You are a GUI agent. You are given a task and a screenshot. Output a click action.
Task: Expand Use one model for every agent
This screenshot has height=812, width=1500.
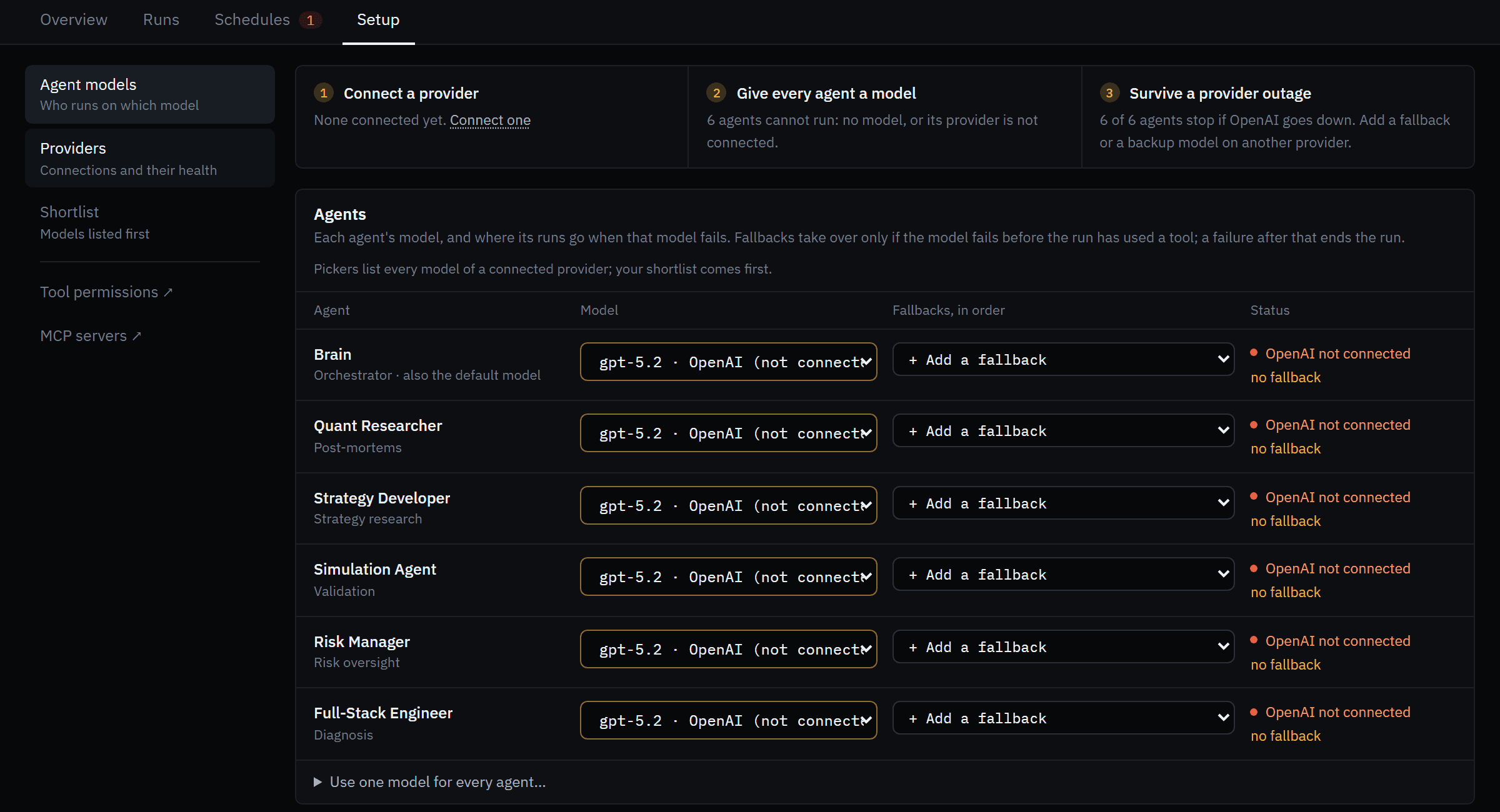pyautogui.click(x=430, y=782)
